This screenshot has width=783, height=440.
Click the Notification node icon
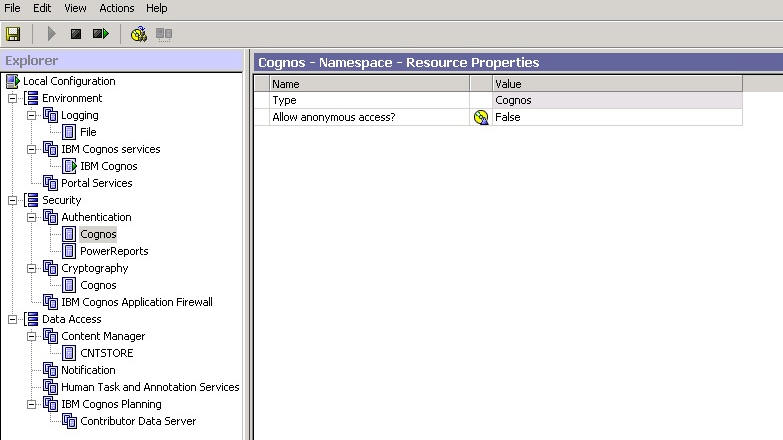50,370
